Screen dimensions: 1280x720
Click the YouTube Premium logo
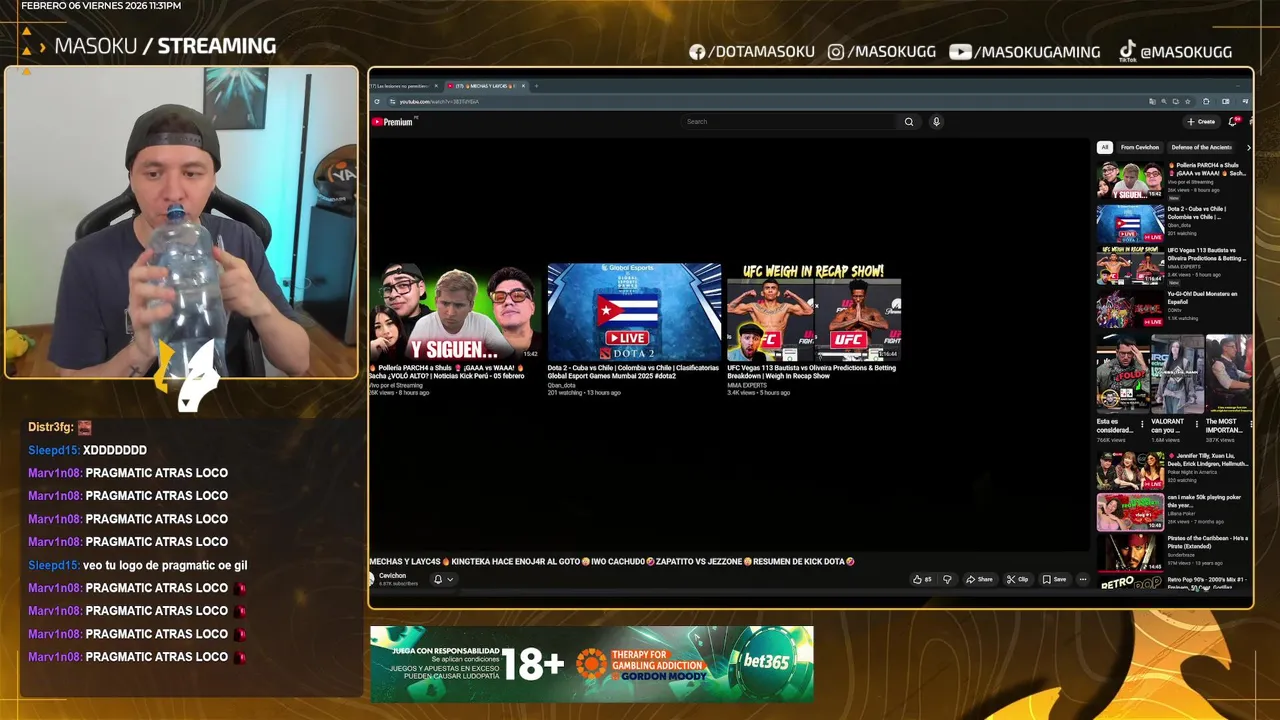click(x=392, y=122)
